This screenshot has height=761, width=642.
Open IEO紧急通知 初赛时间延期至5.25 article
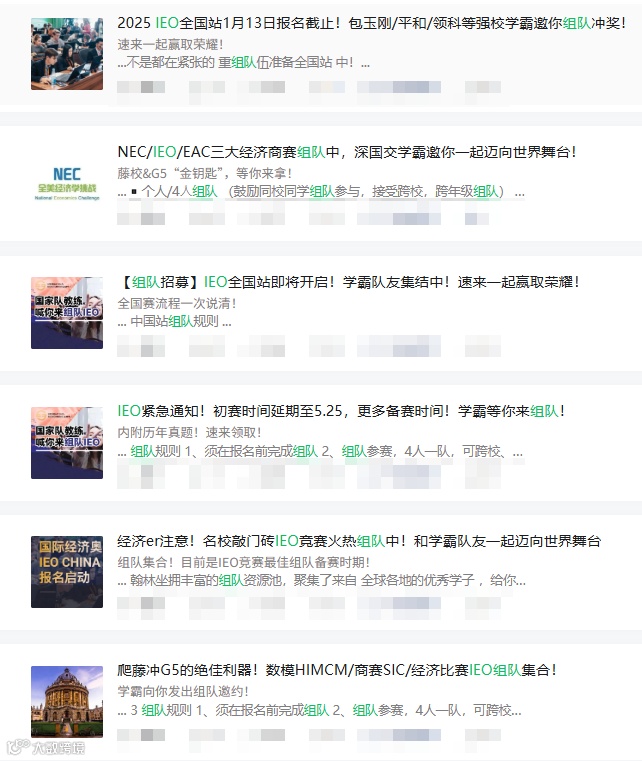pos(341,412)
